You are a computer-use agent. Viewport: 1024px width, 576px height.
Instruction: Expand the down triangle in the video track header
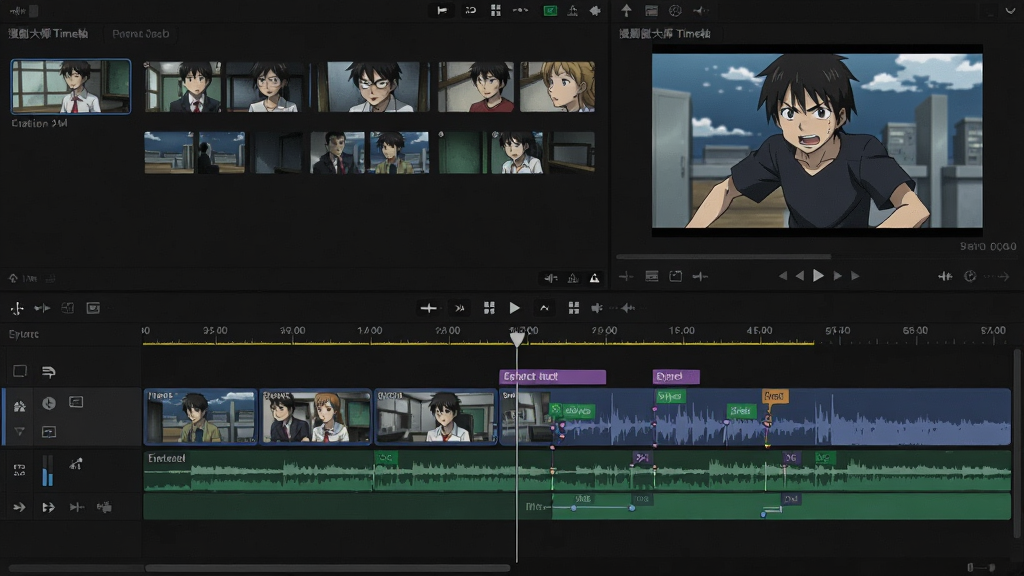pyautogui.click(x=20, y=432)
